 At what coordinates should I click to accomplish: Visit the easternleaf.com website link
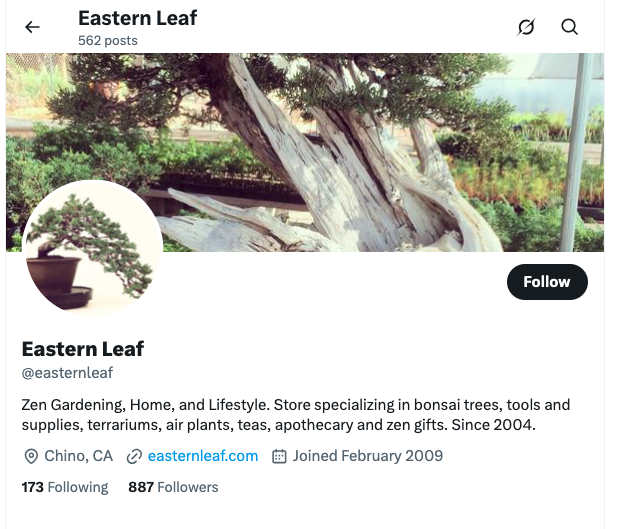click(x=203, y=456)
